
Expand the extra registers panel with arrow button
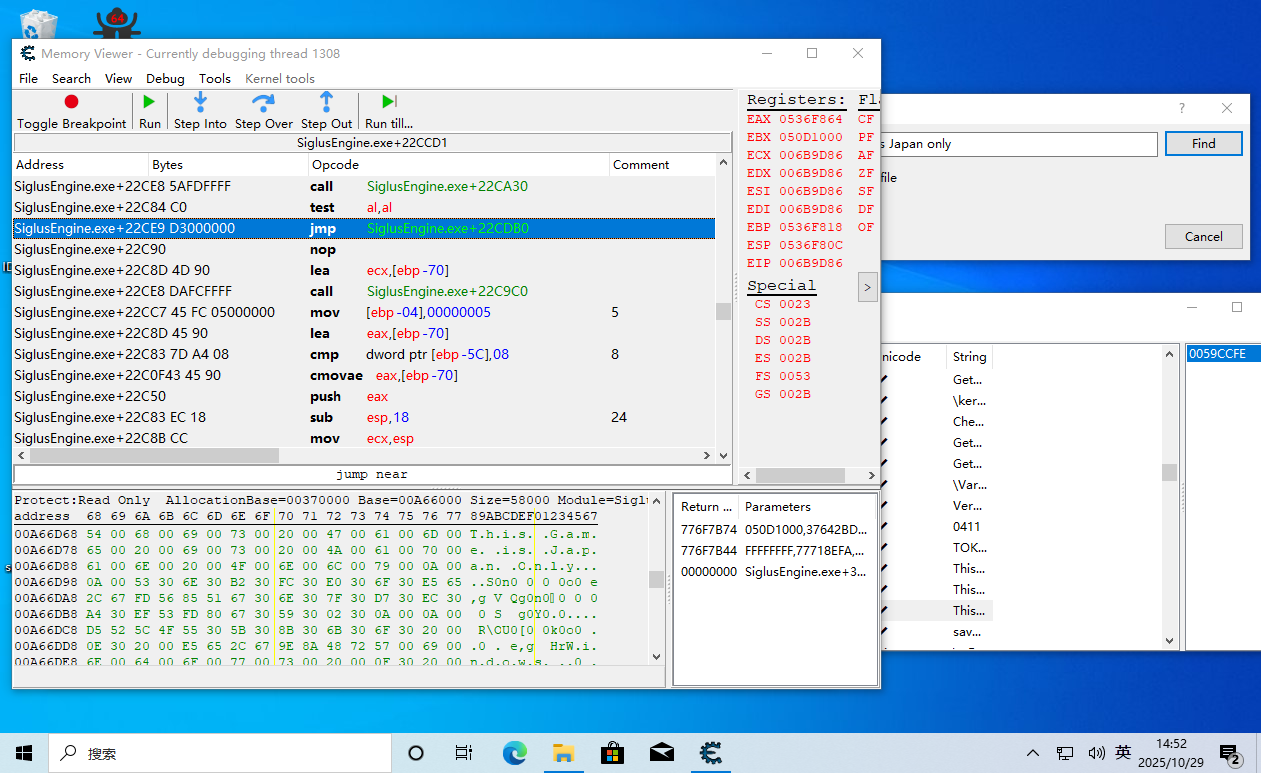[867, 288]
